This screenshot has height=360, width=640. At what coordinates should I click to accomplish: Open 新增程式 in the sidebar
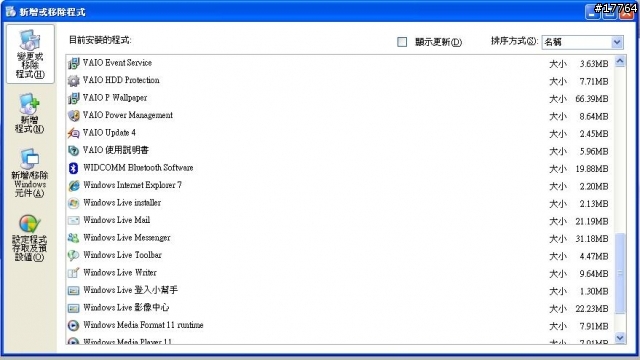30,113
